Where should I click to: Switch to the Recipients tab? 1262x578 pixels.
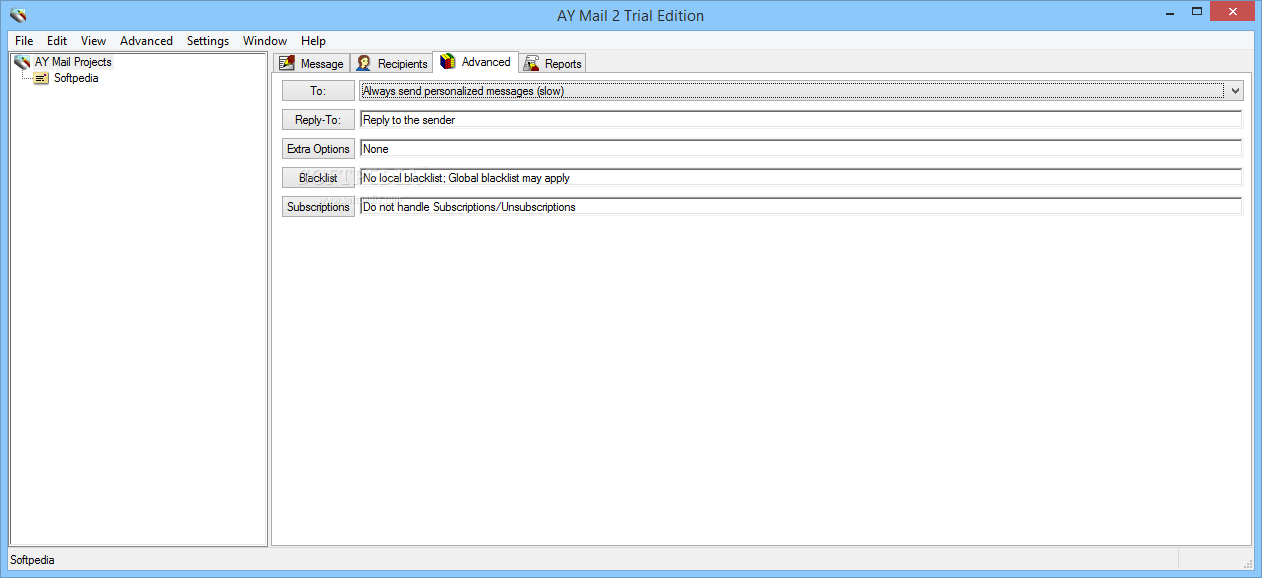391,63
